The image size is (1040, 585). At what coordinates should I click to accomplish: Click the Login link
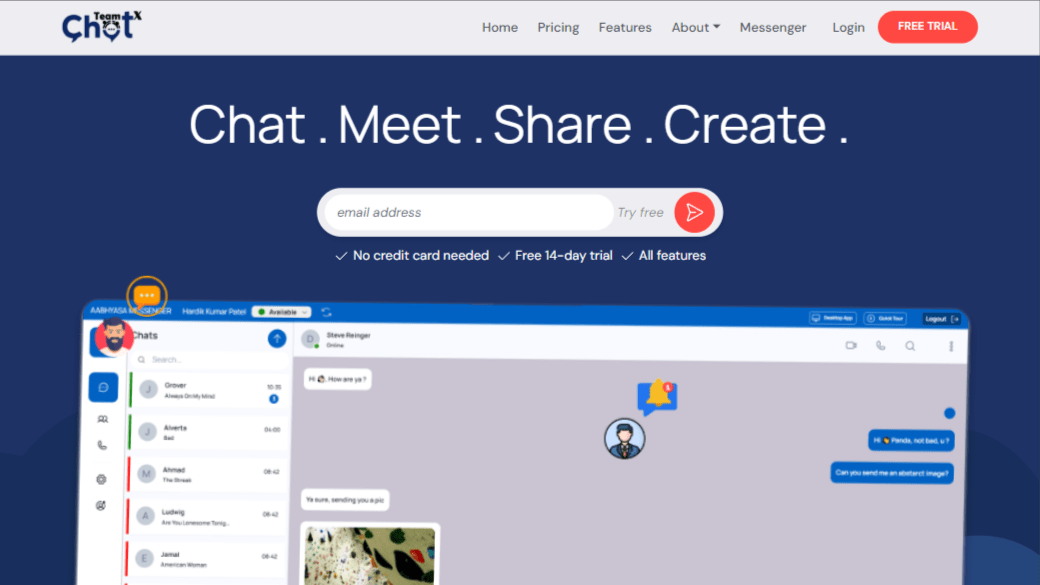848,27
